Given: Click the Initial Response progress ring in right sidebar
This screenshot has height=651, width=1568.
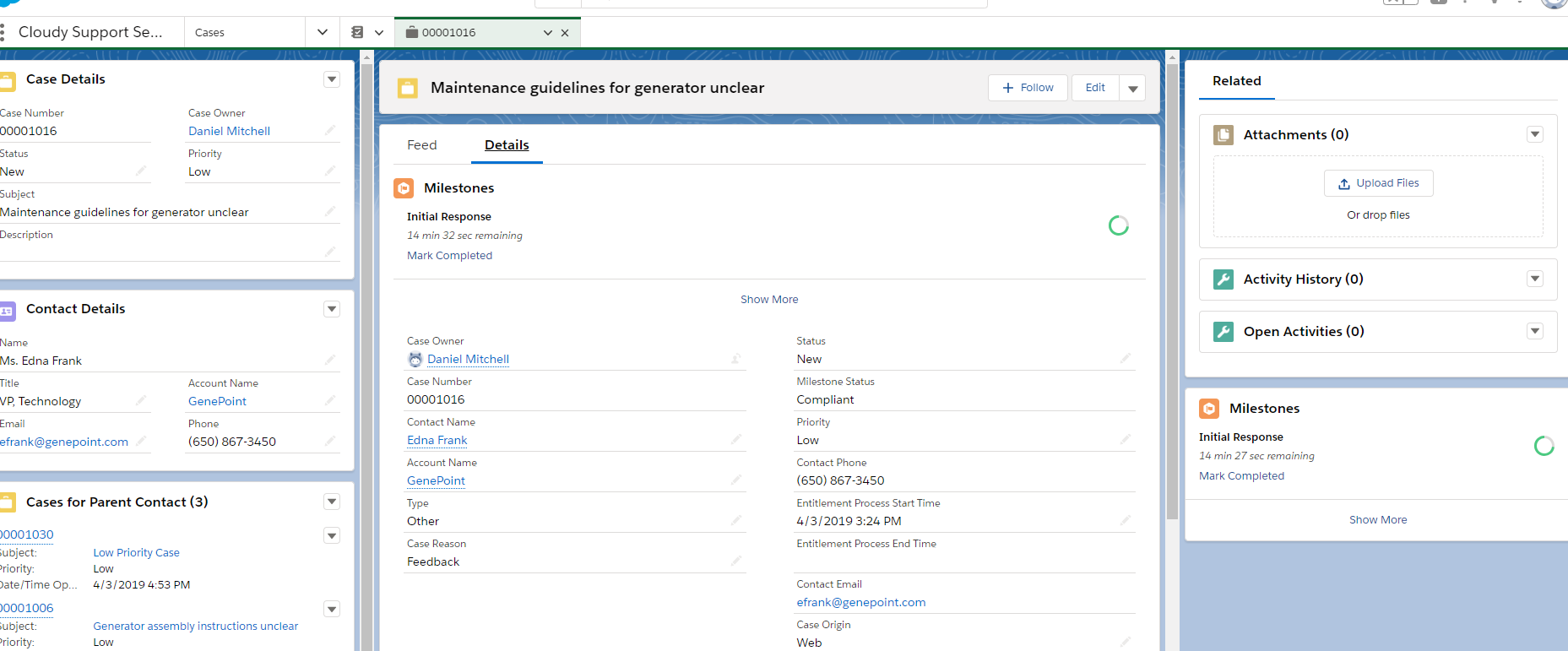Looking at the screenshot, I should coord(1544,446).
